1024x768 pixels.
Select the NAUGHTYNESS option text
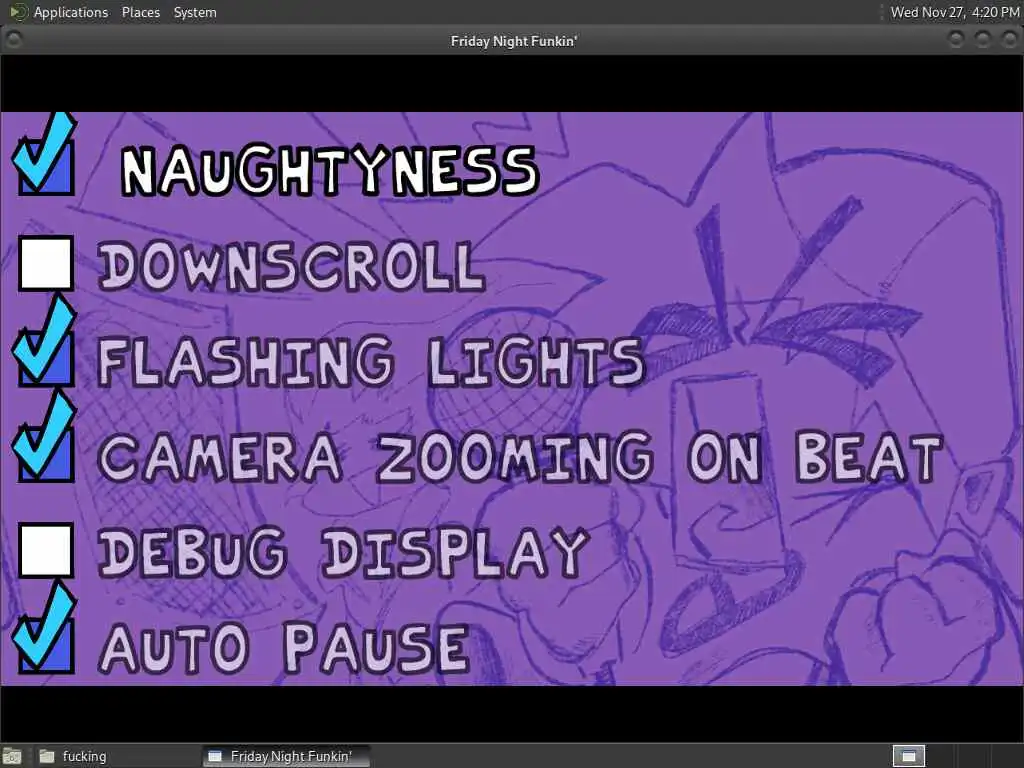click(330, 171)
